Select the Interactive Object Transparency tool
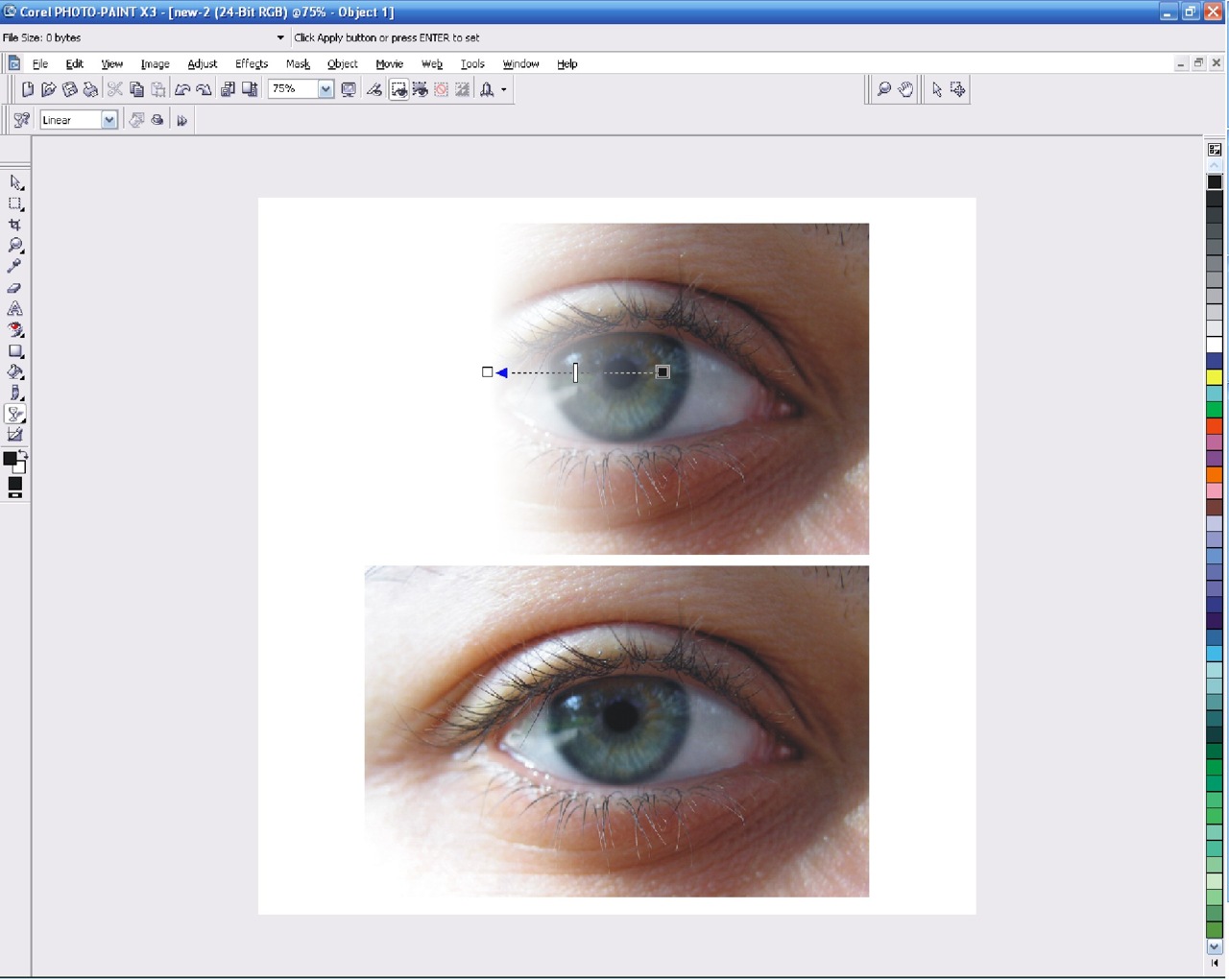The image size is (1229, 980). [15, 415]
